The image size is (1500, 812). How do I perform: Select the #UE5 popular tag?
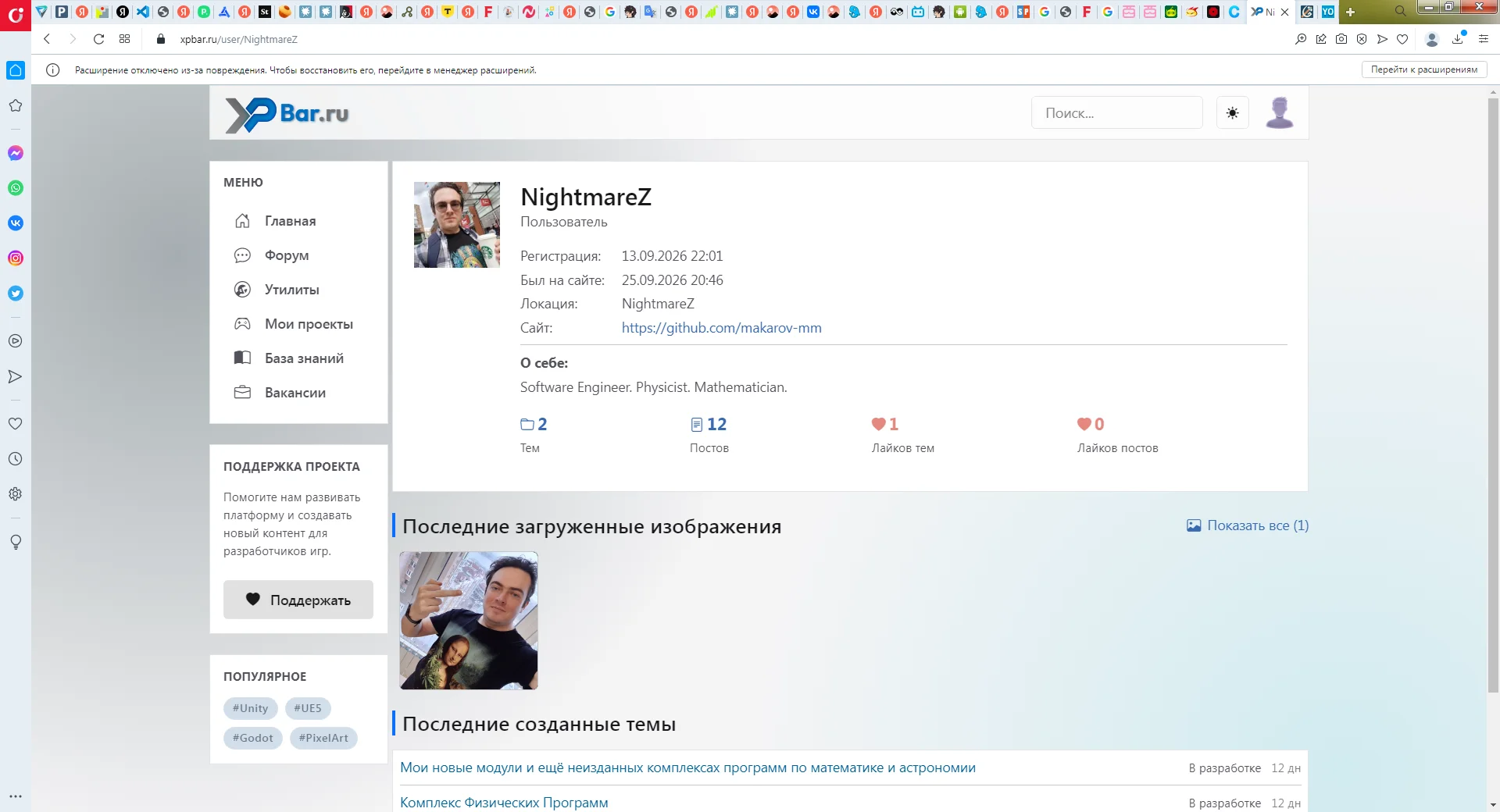[308, 708]
